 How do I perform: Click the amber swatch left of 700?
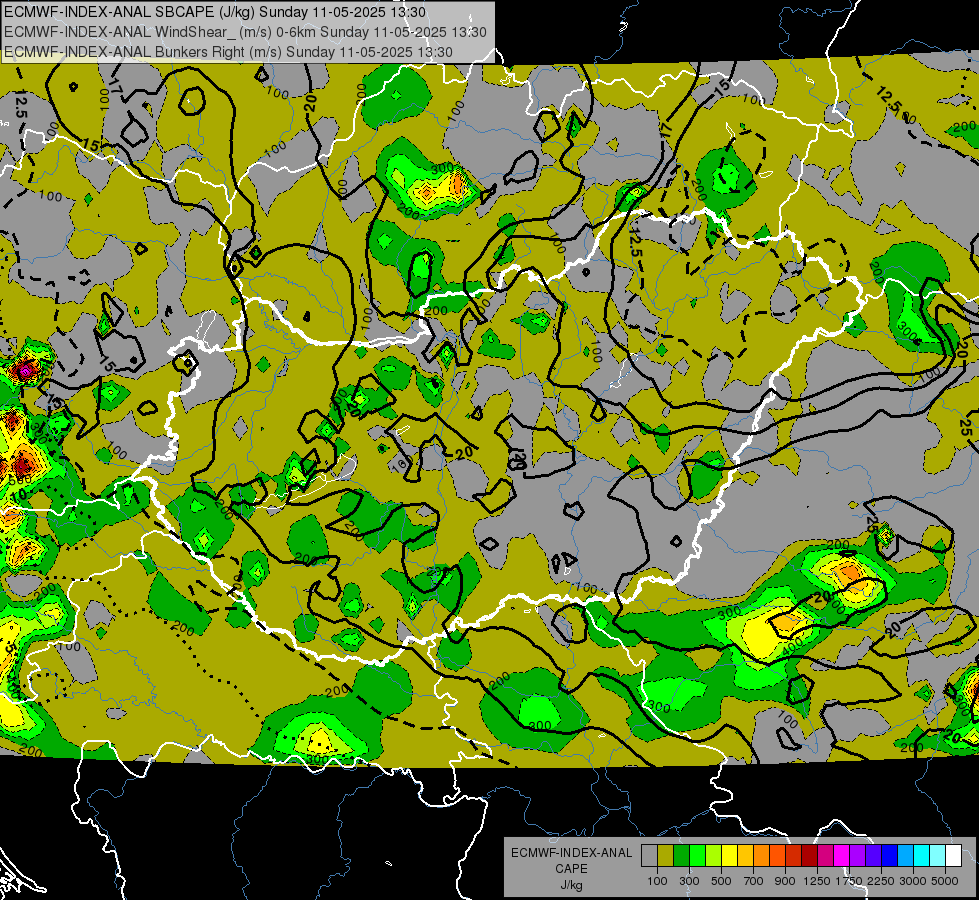coord(745,856)
